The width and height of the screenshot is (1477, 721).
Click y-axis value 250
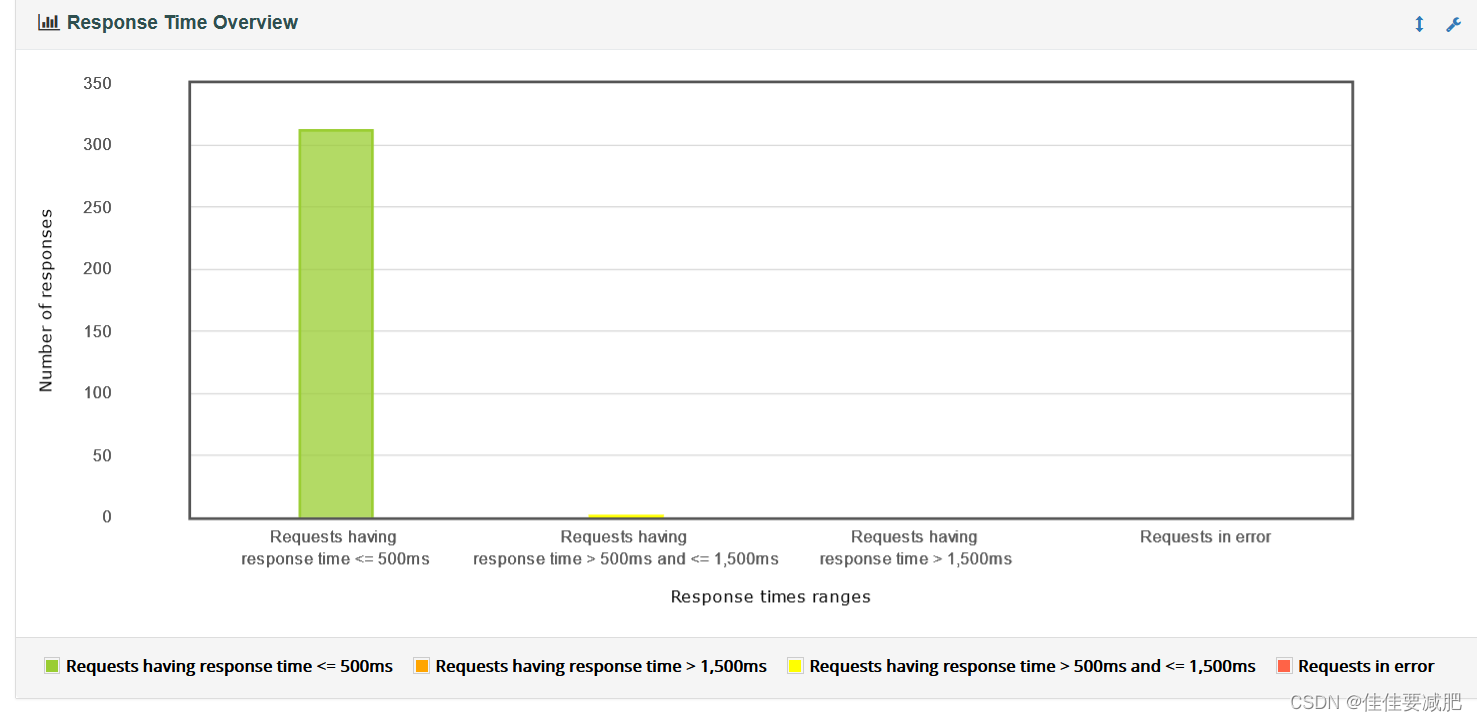[x=97, y=207]
